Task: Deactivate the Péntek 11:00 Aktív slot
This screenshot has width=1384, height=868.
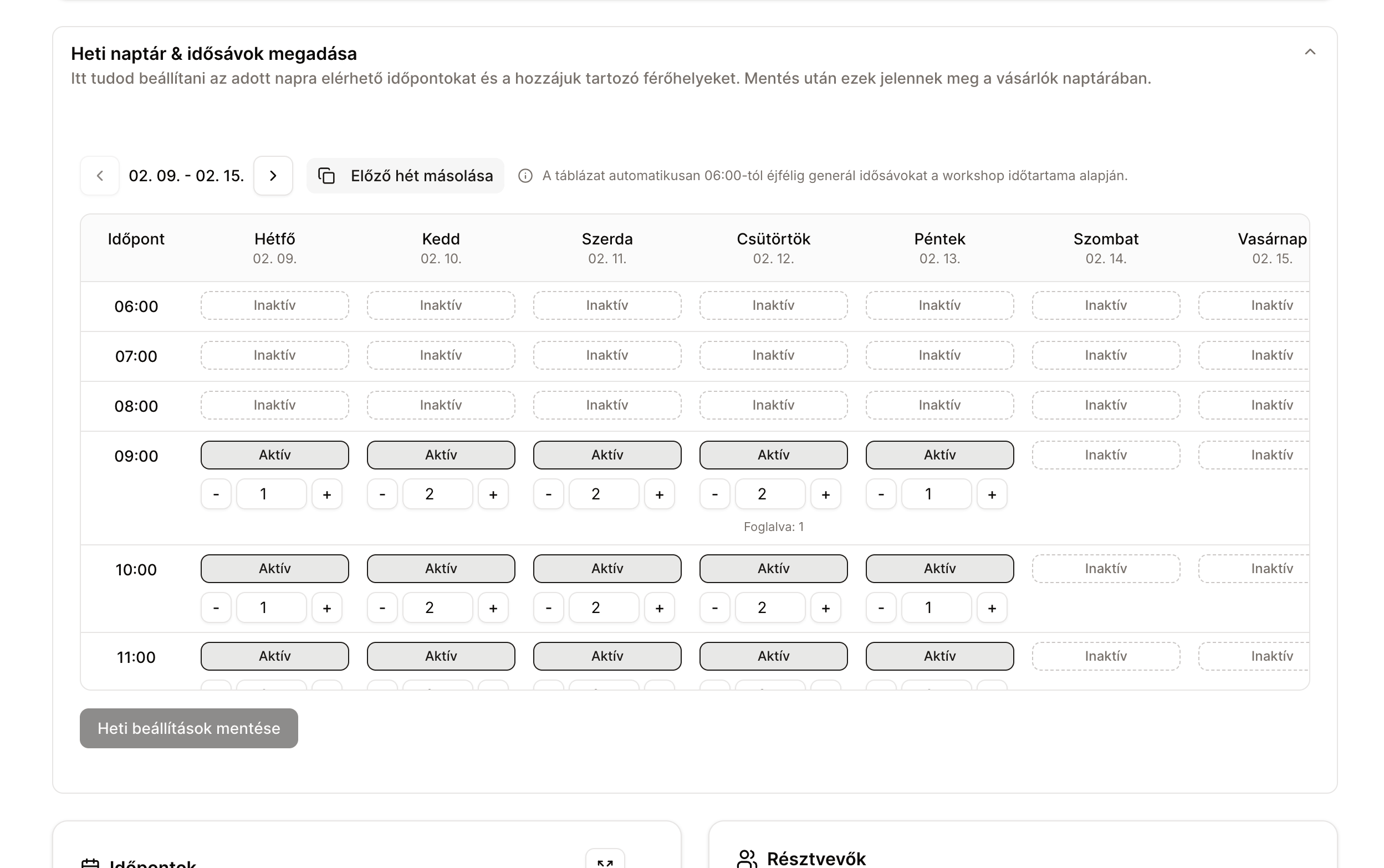Action: point(939,656)
